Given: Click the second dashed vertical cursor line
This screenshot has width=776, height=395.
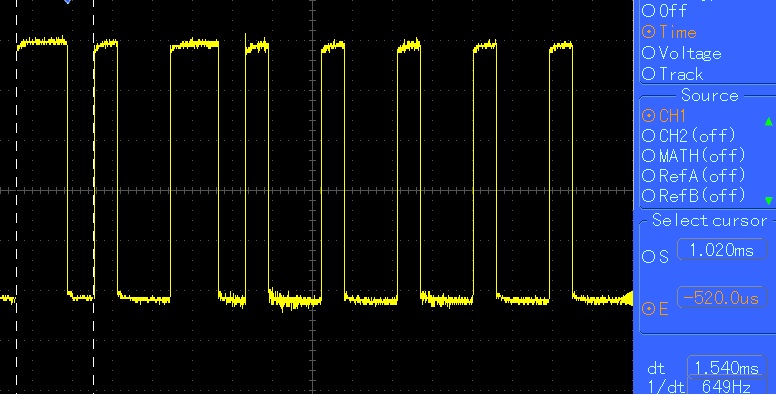Looking at the screenshot, I should click(x=94, y=197).
